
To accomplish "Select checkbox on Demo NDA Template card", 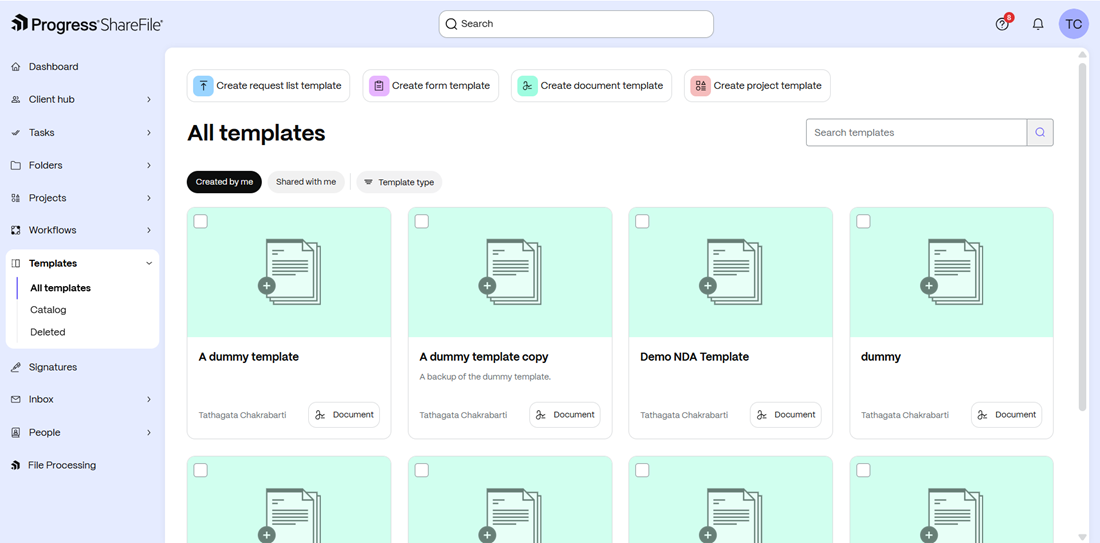I will (642, 222).
